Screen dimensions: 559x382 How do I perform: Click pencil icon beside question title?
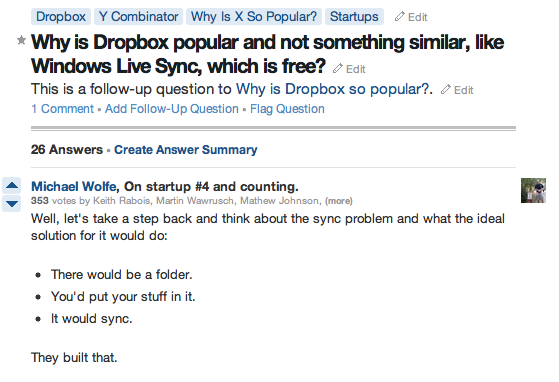[x=337, y=68]
